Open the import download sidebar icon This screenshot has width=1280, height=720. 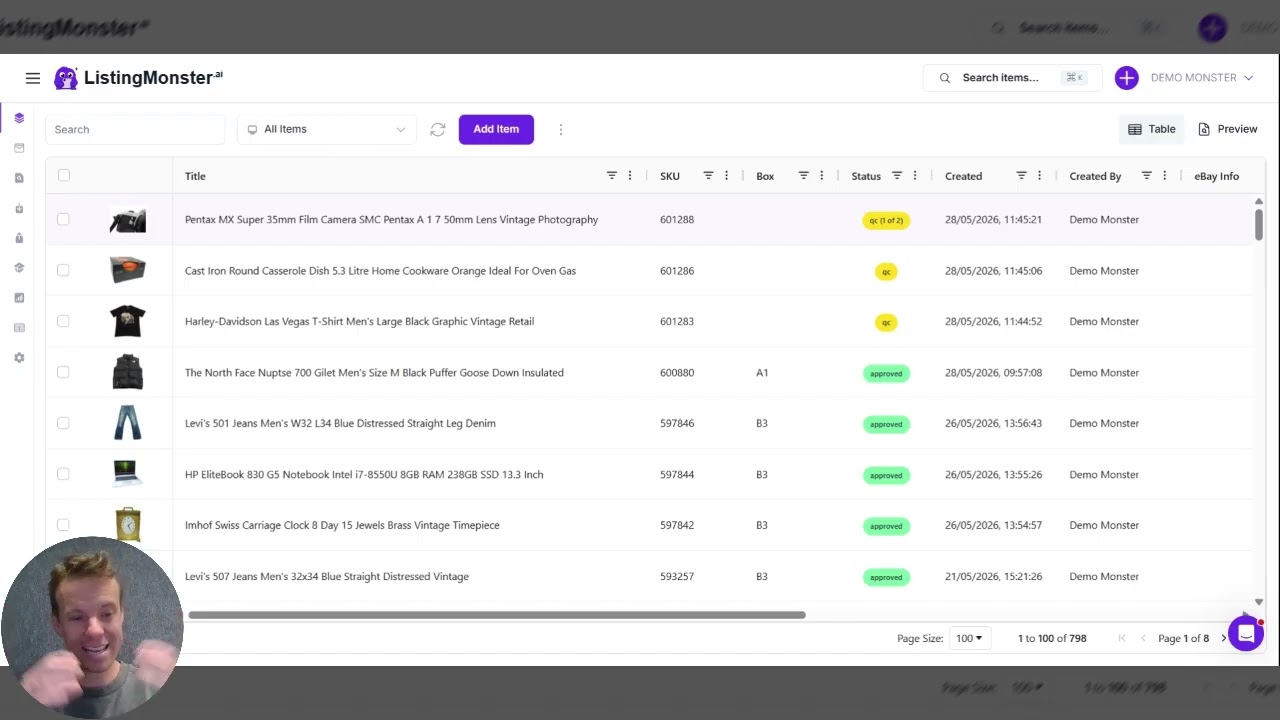[19, 208]
